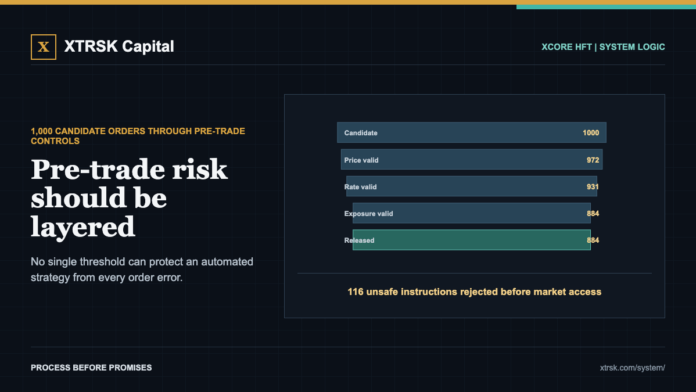The width and height of the screenshot is (696, 392).
Task: Click the Exposure valid funnel bar
Action: point(471,214)
